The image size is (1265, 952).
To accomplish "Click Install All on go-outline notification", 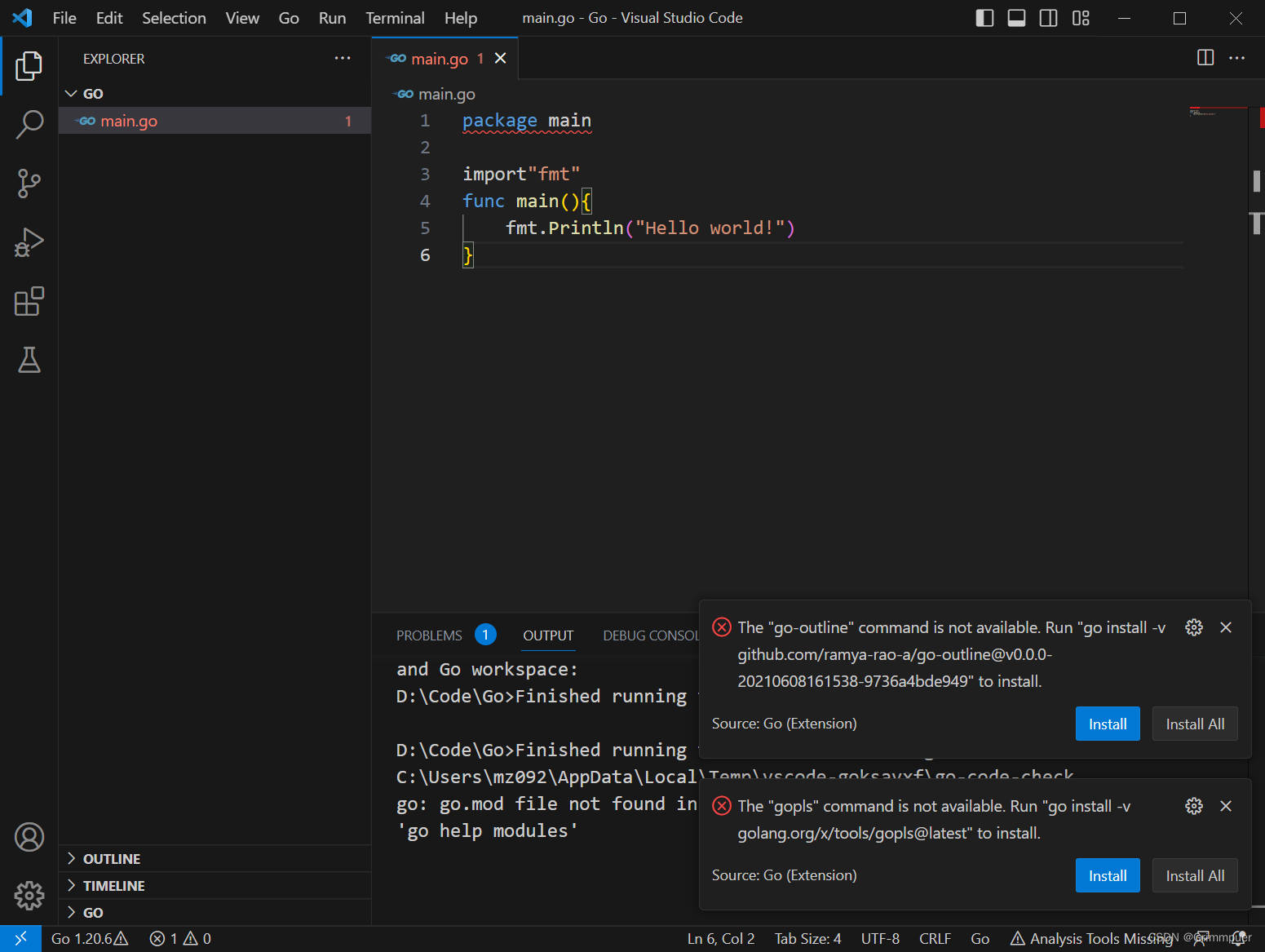I will click(1195, 724).
